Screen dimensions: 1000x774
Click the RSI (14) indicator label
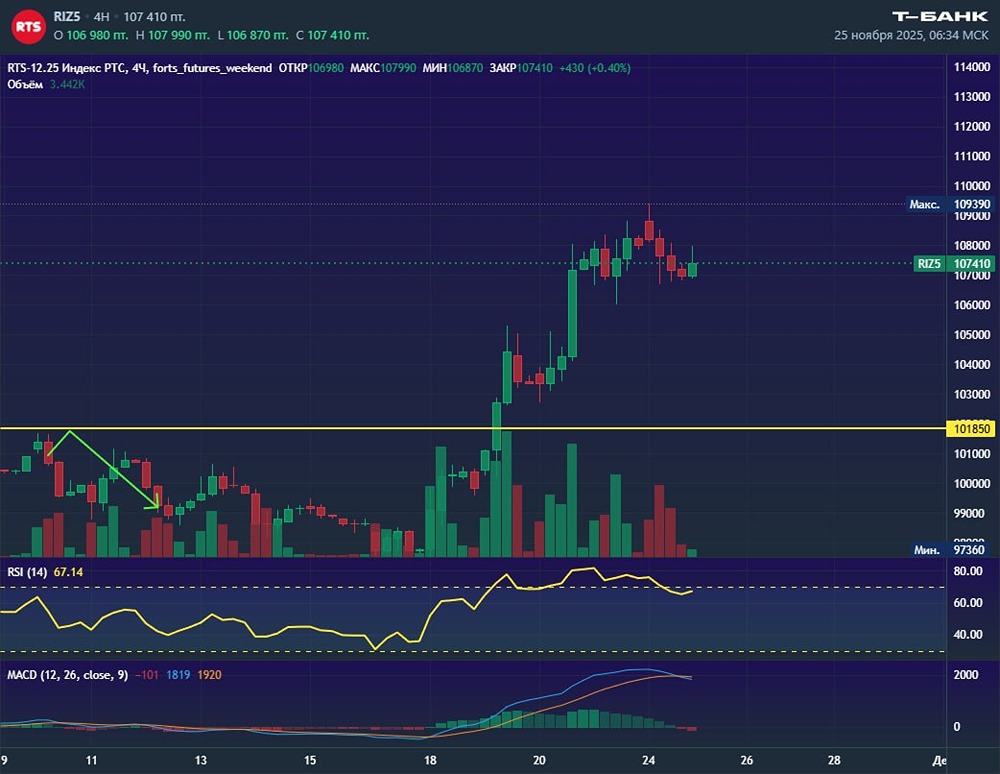pos(27,572)
